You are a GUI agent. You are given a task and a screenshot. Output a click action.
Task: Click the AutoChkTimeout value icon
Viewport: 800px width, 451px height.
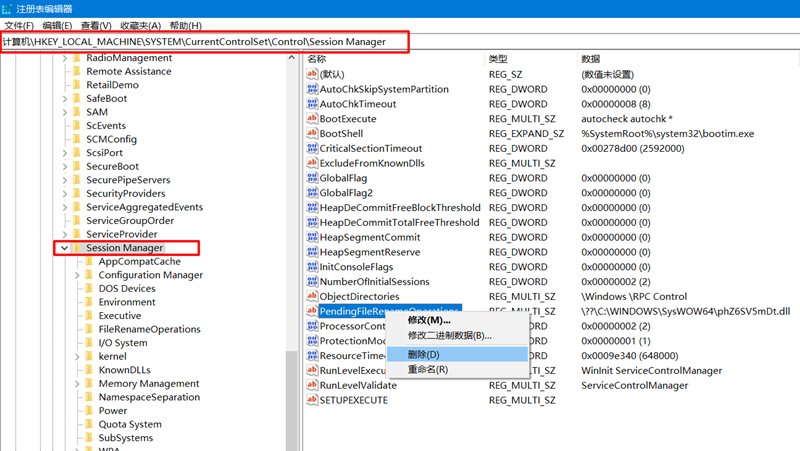[x=312, y=104]
